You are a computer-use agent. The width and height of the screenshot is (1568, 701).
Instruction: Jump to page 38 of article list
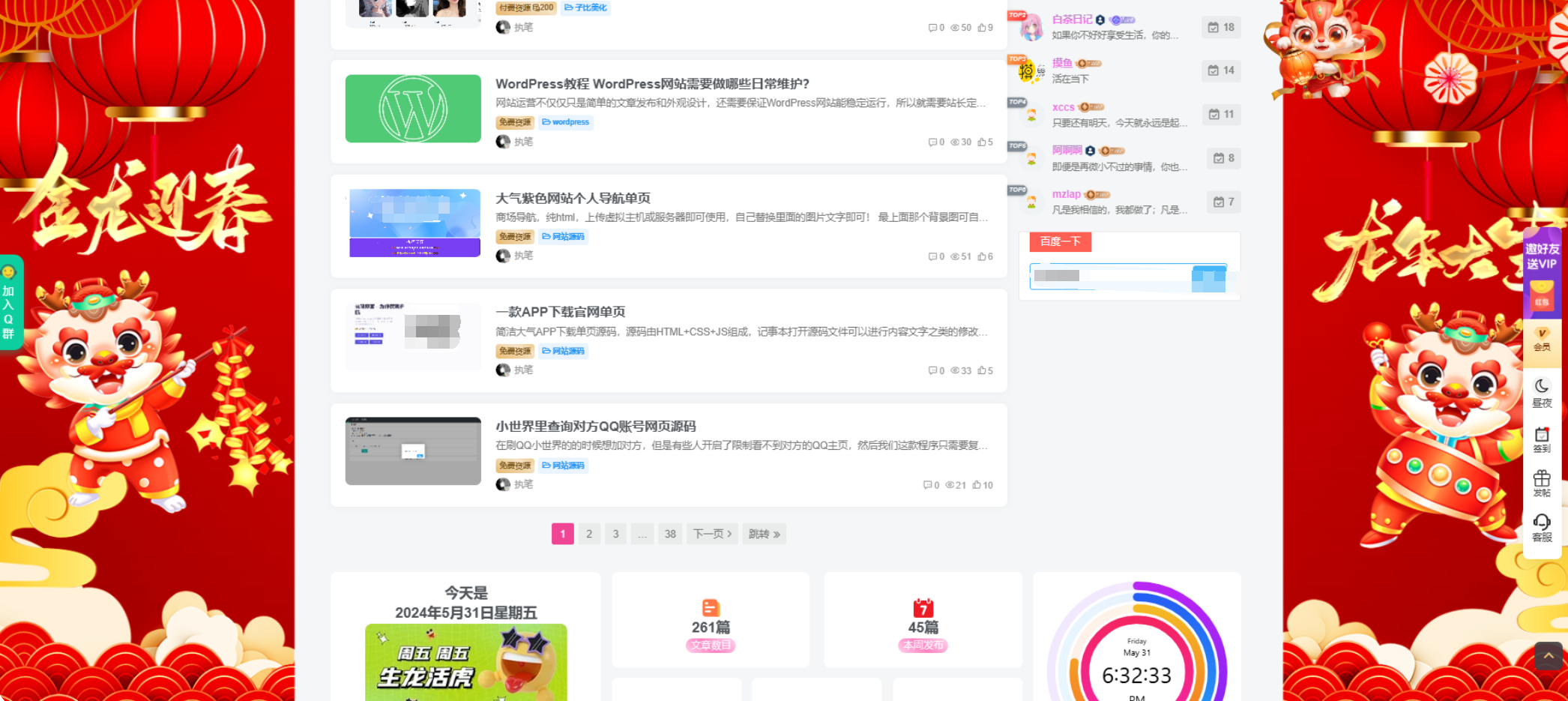click(x=670, y=534)
